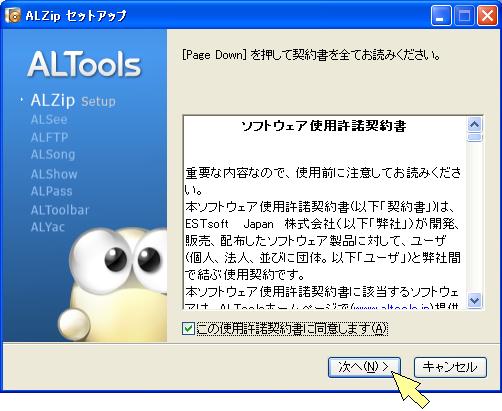This screenshot has height=411, width=502.
Task: Minimize the ALZip setup window
Action: point(441,15)
